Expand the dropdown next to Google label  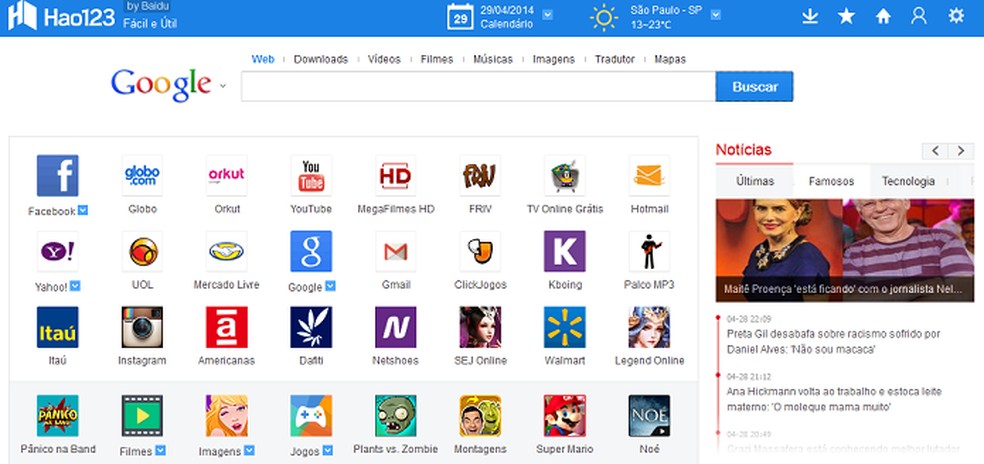pyautogui.click(x=330, y=286)
